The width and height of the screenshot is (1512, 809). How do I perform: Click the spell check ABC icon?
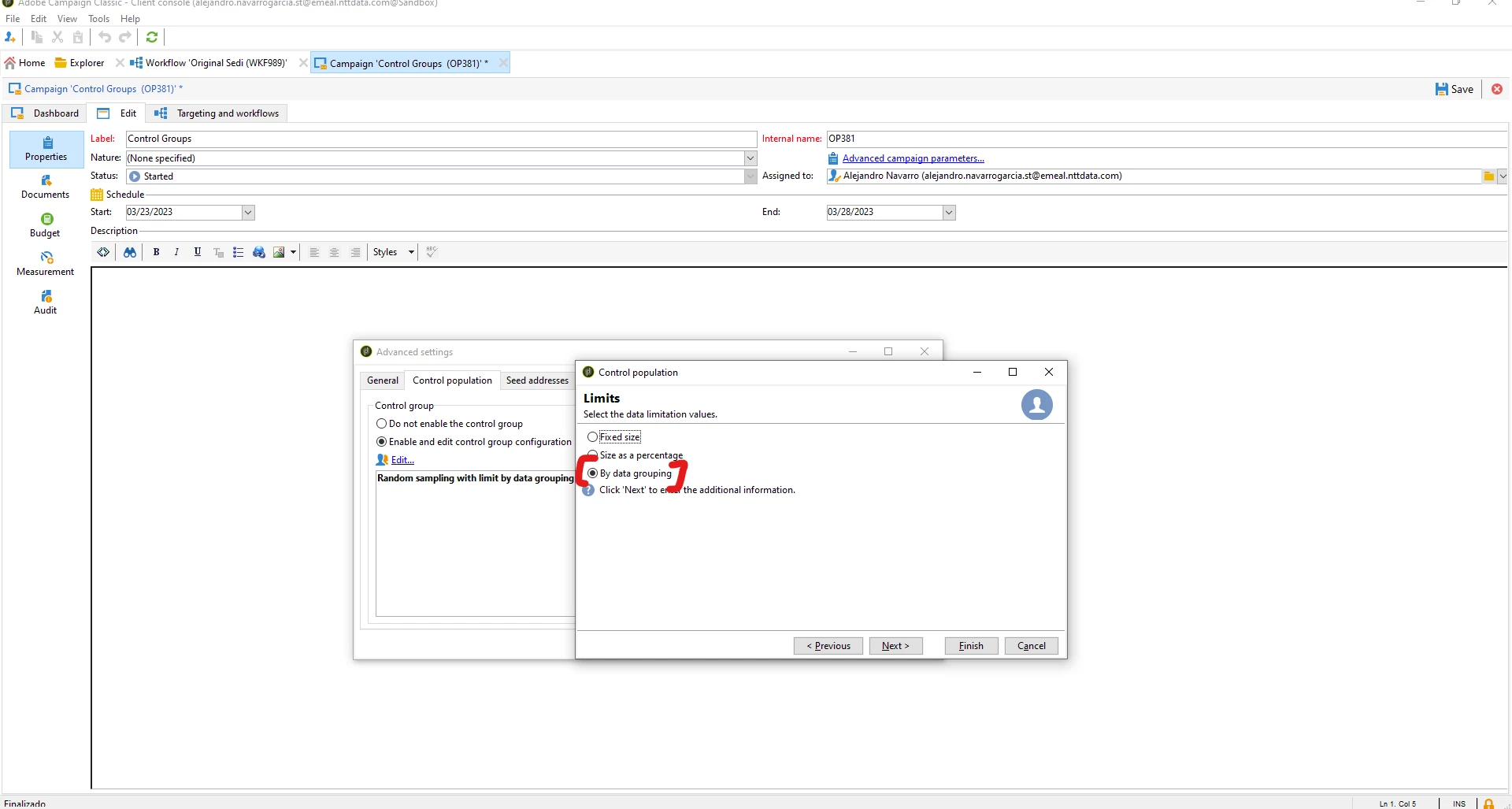[x=432, y=252]
